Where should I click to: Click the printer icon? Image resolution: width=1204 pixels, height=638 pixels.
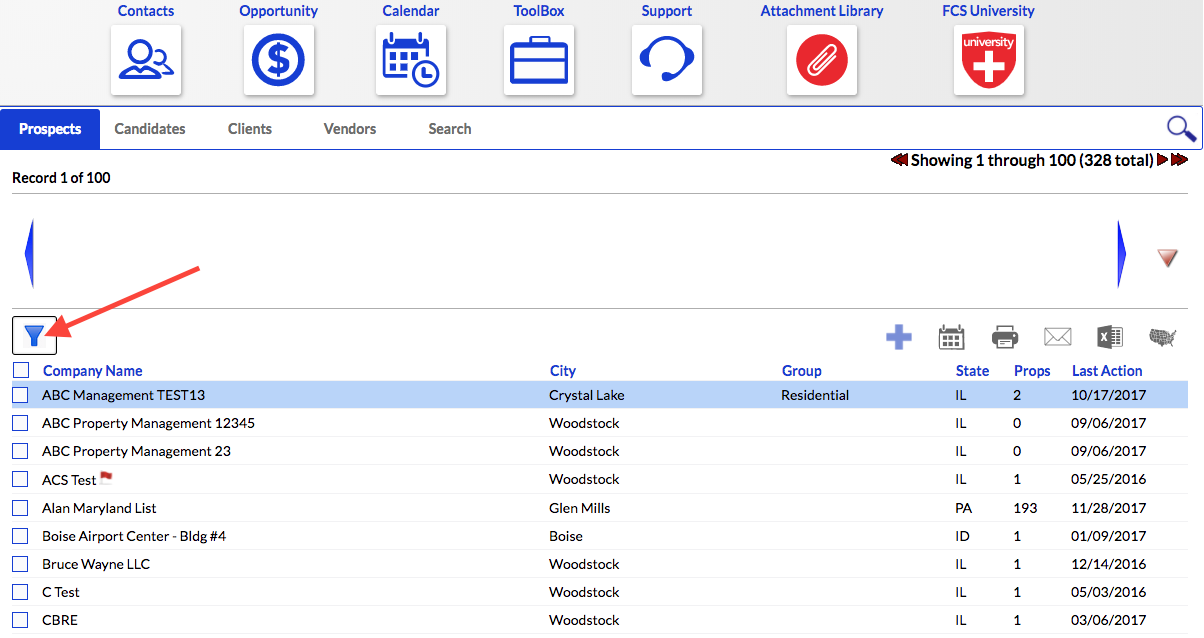pos(1005,337)
